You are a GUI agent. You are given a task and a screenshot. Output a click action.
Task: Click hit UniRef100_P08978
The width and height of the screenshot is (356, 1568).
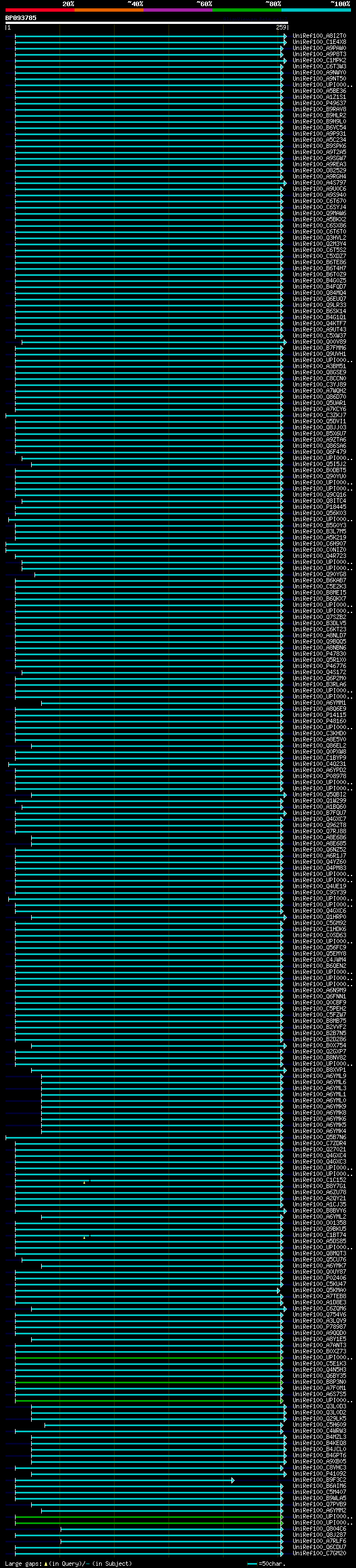pos(319,776)
